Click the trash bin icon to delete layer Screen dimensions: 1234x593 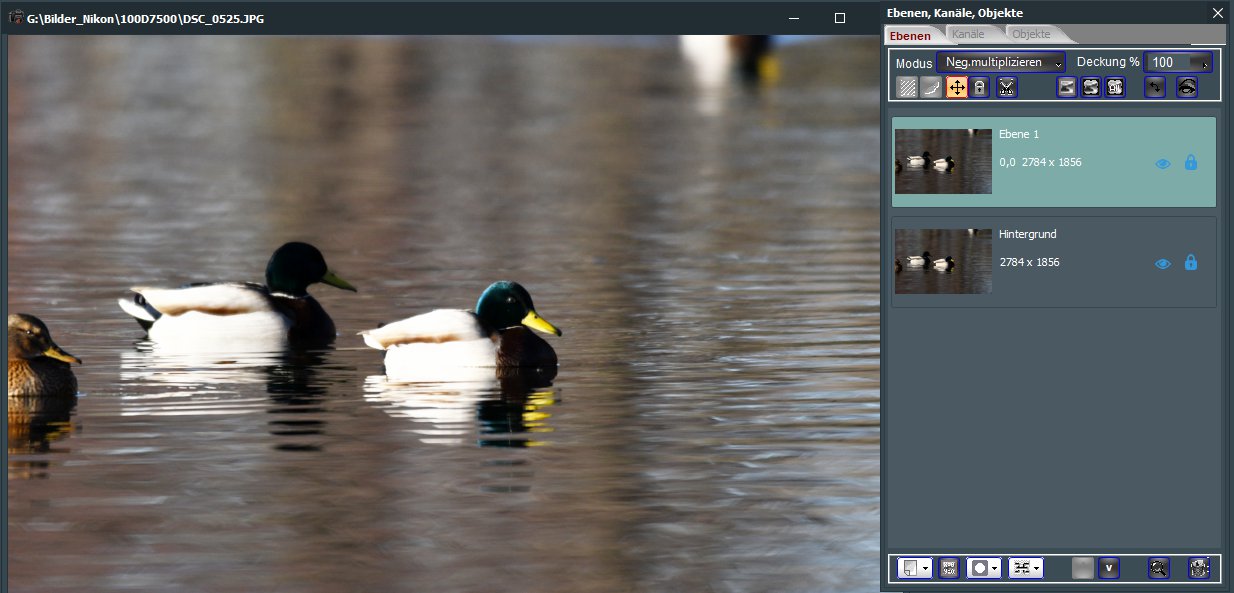click(1199, 568)
